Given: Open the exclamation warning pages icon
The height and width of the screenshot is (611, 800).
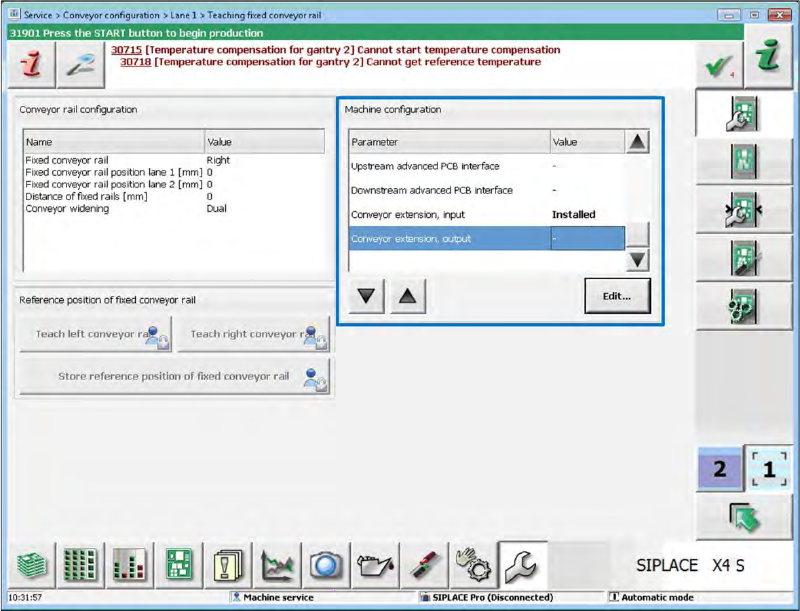Looking at the screenshot, I should pos(228,565).
